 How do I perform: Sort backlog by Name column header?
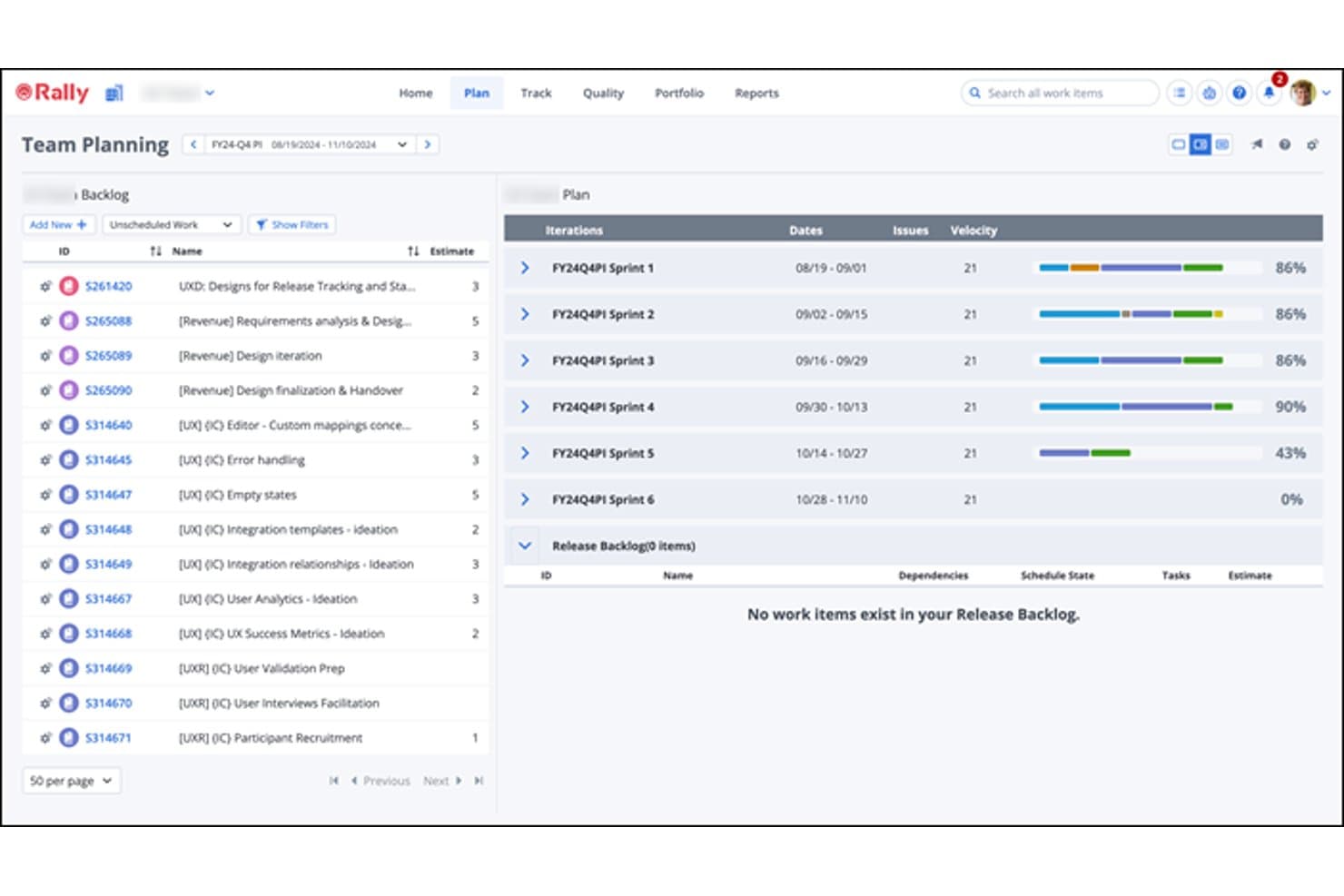(187, 251)
